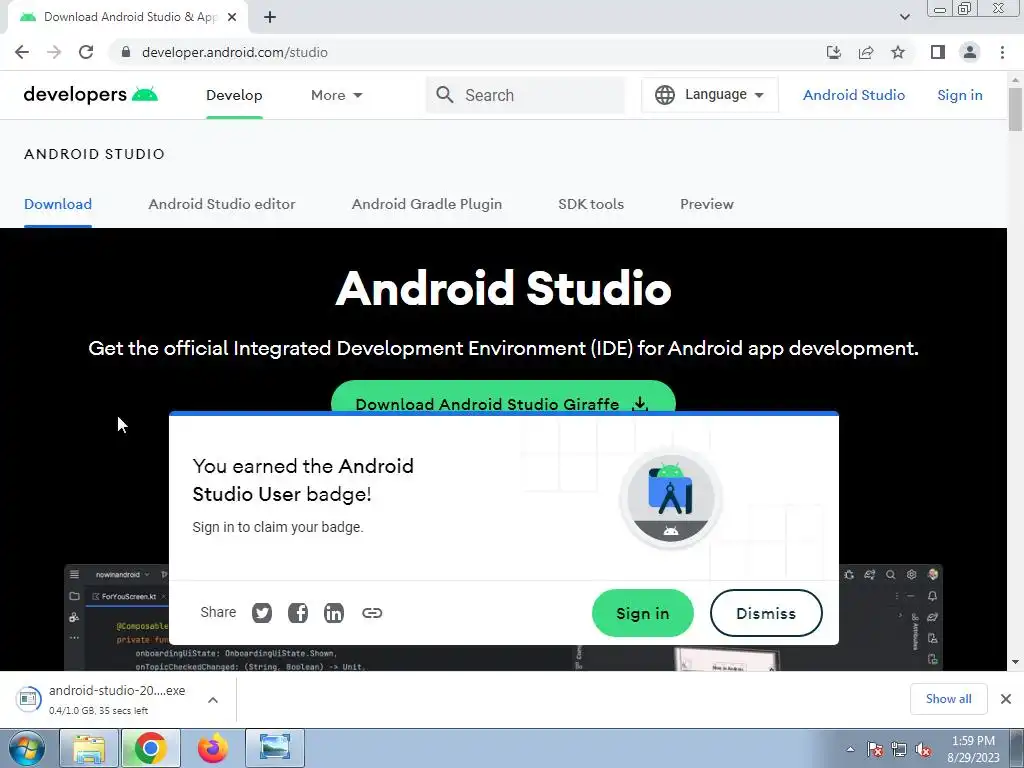Click the Chrome taskbar icon
This screenshot has height=768, width=1024.
click(x=150, y=748)
